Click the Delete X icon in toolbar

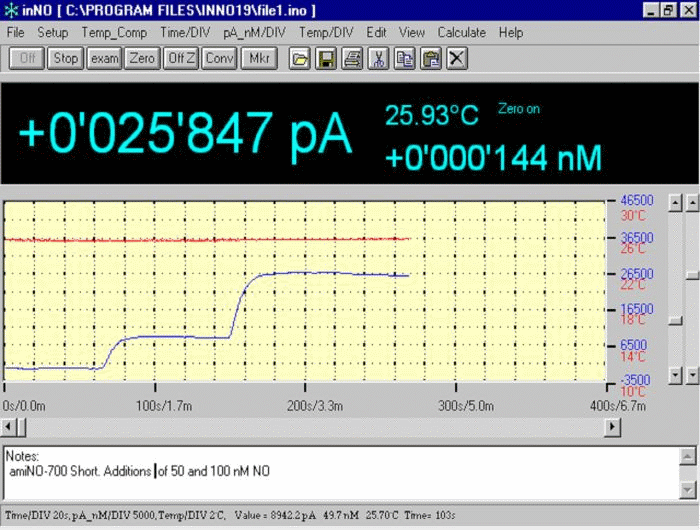click(x=457, y=58)
